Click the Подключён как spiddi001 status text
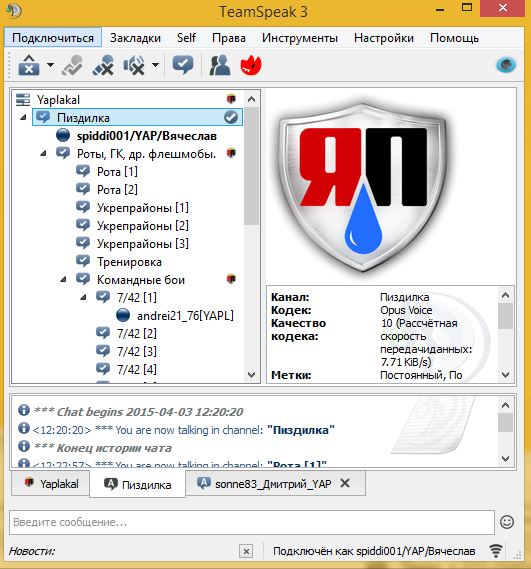531x569 pixels. point(374,551)
